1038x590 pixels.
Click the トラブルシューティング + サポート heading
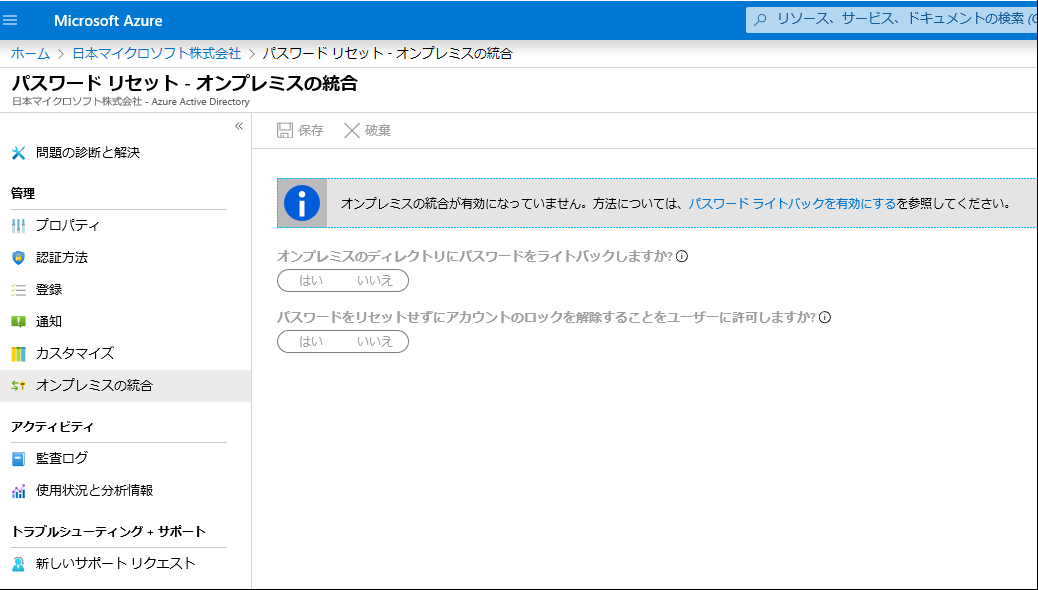pos(109,532)
